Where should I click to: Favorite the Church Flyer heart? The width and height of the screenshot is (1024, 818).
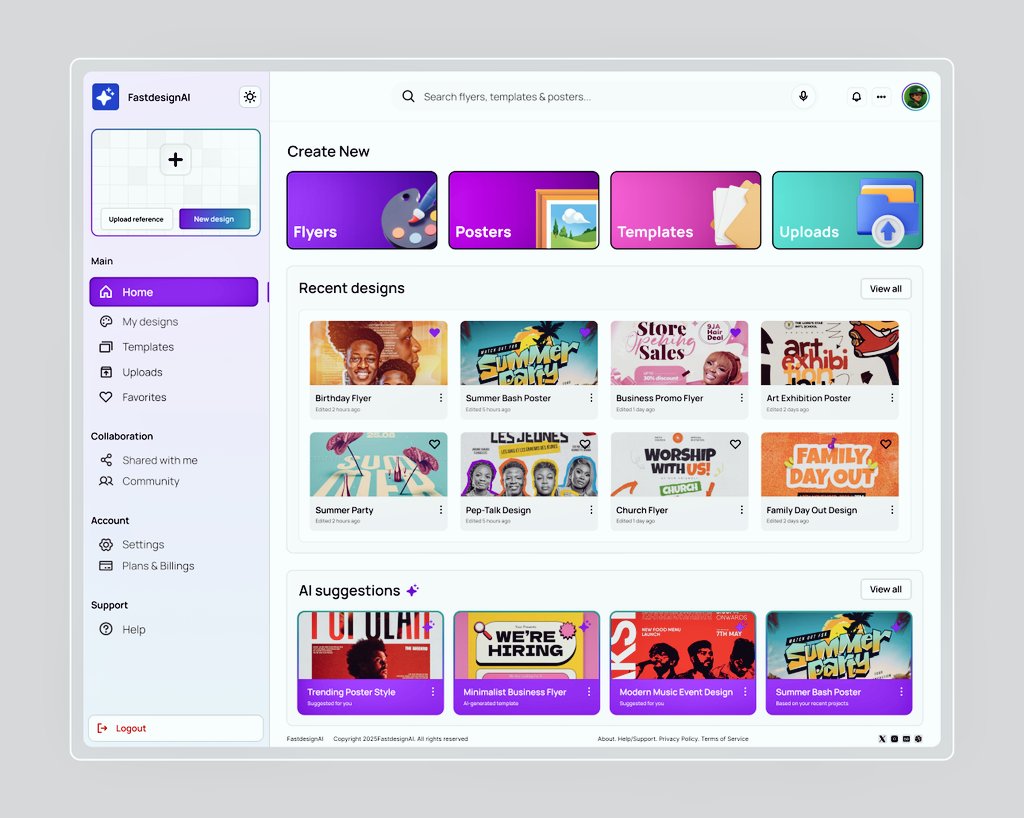coord(735,444)
